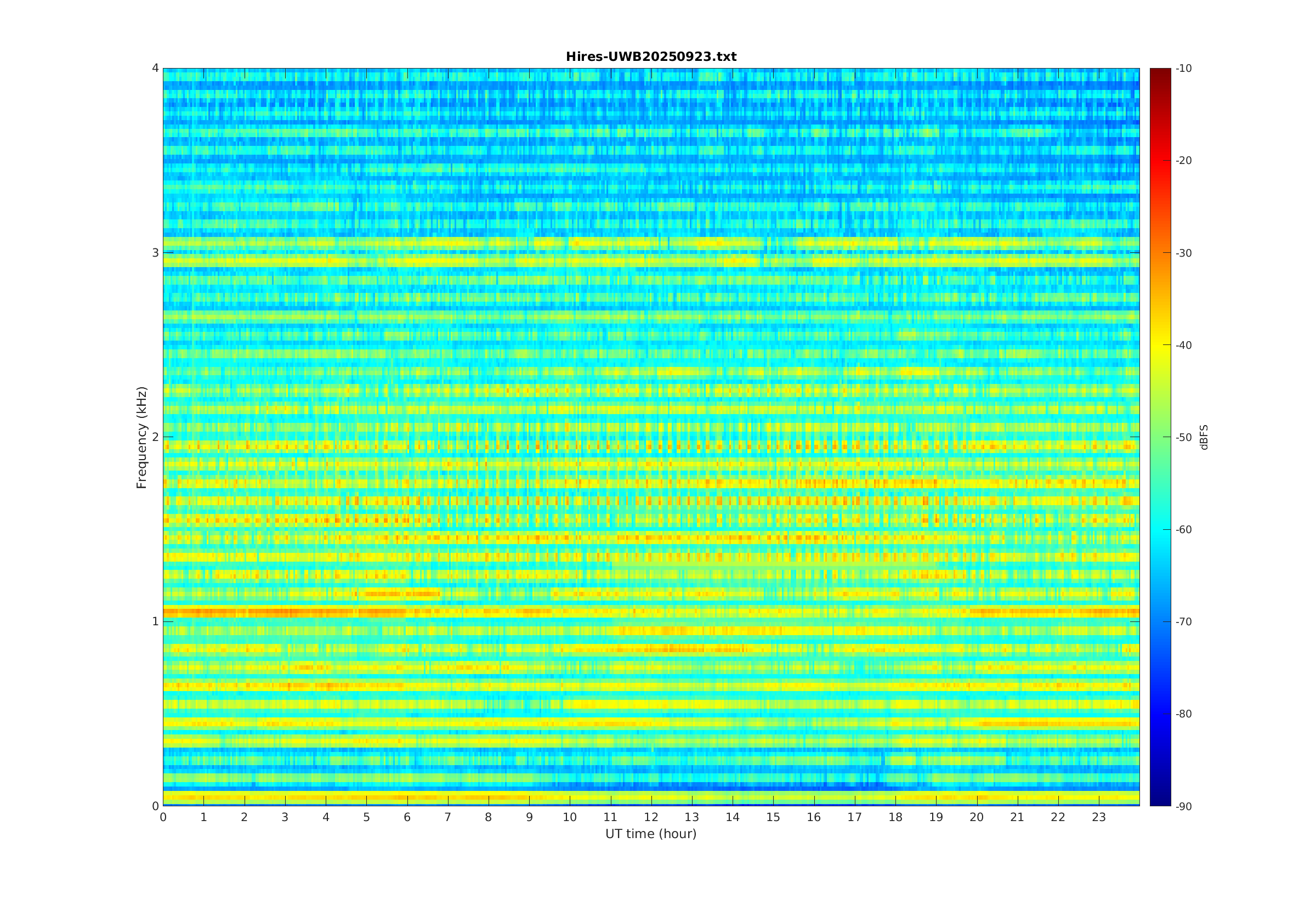Screen dimensions: 1316x905
Task: Click the -70 tick on colorbar
Action: pos(1183,621)
